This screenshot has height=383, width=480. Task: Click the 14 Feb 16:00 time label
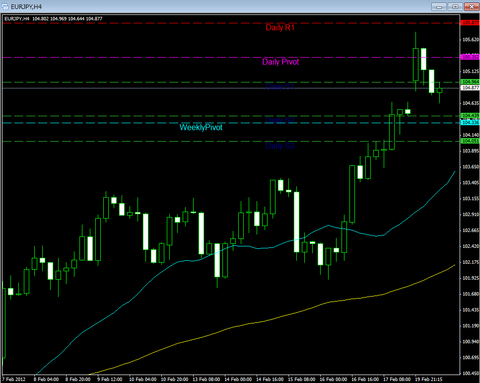[x=270, y=379]
